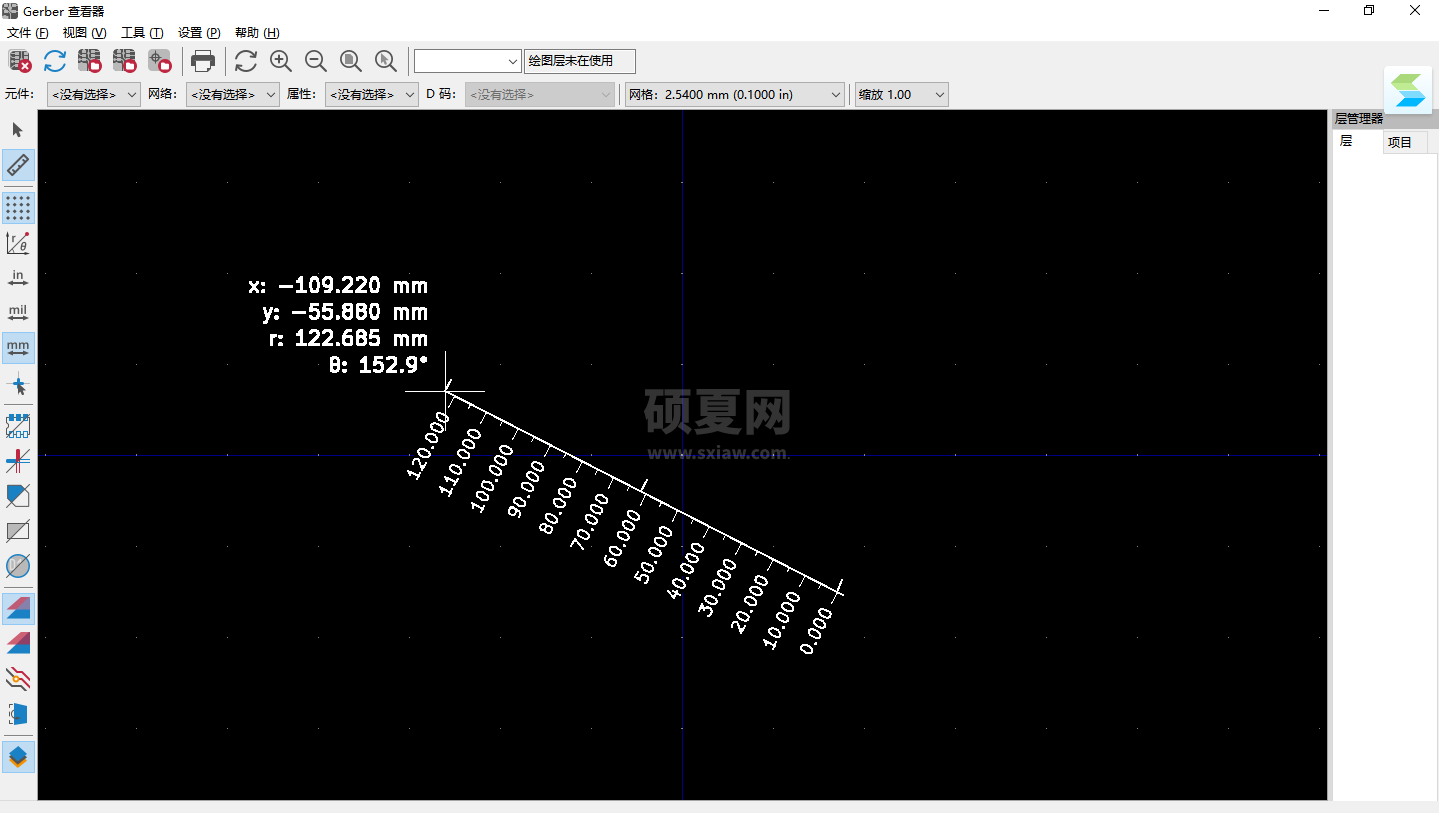
Task: Activate zoom to selection tool
Action: coord(386,61)
